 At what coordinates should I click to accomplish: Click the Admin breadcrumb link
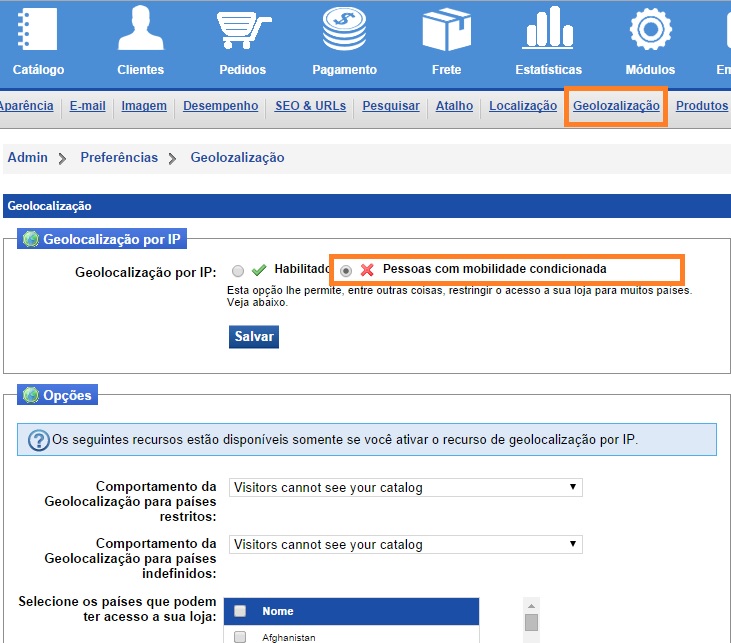click(28, 158)
